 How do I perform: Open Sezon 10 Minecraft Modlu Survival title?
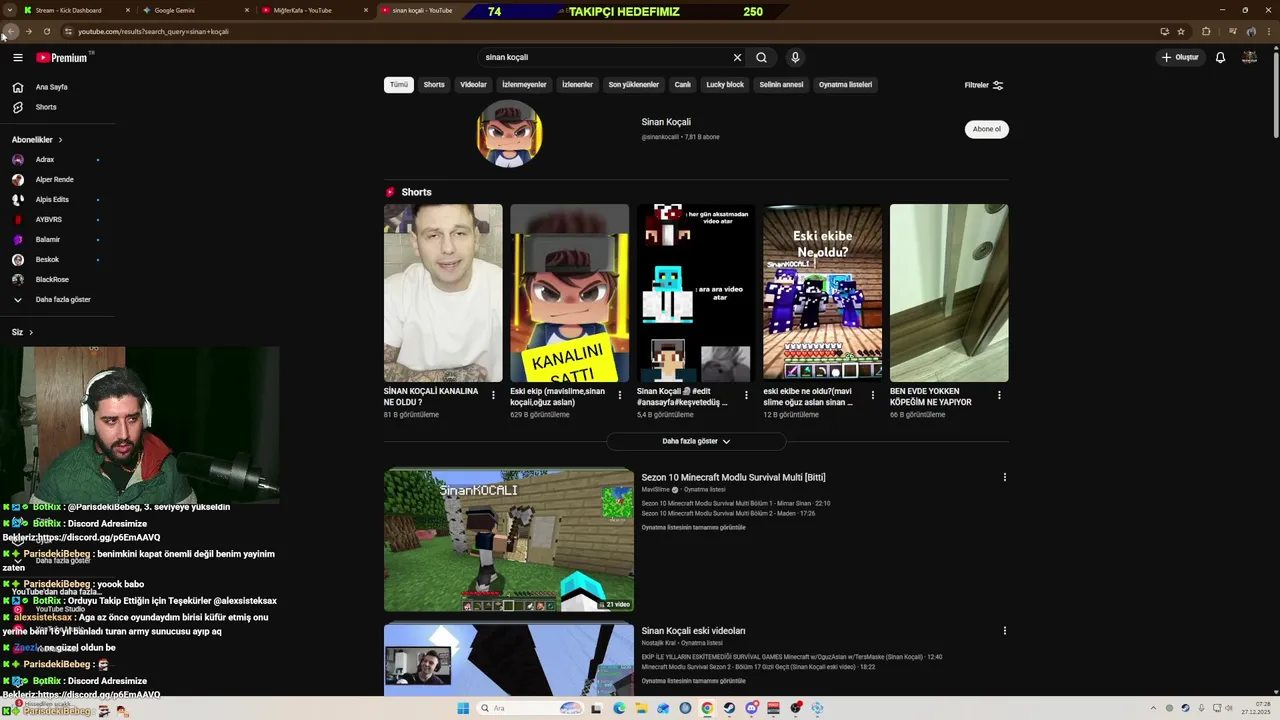(733, 478)
